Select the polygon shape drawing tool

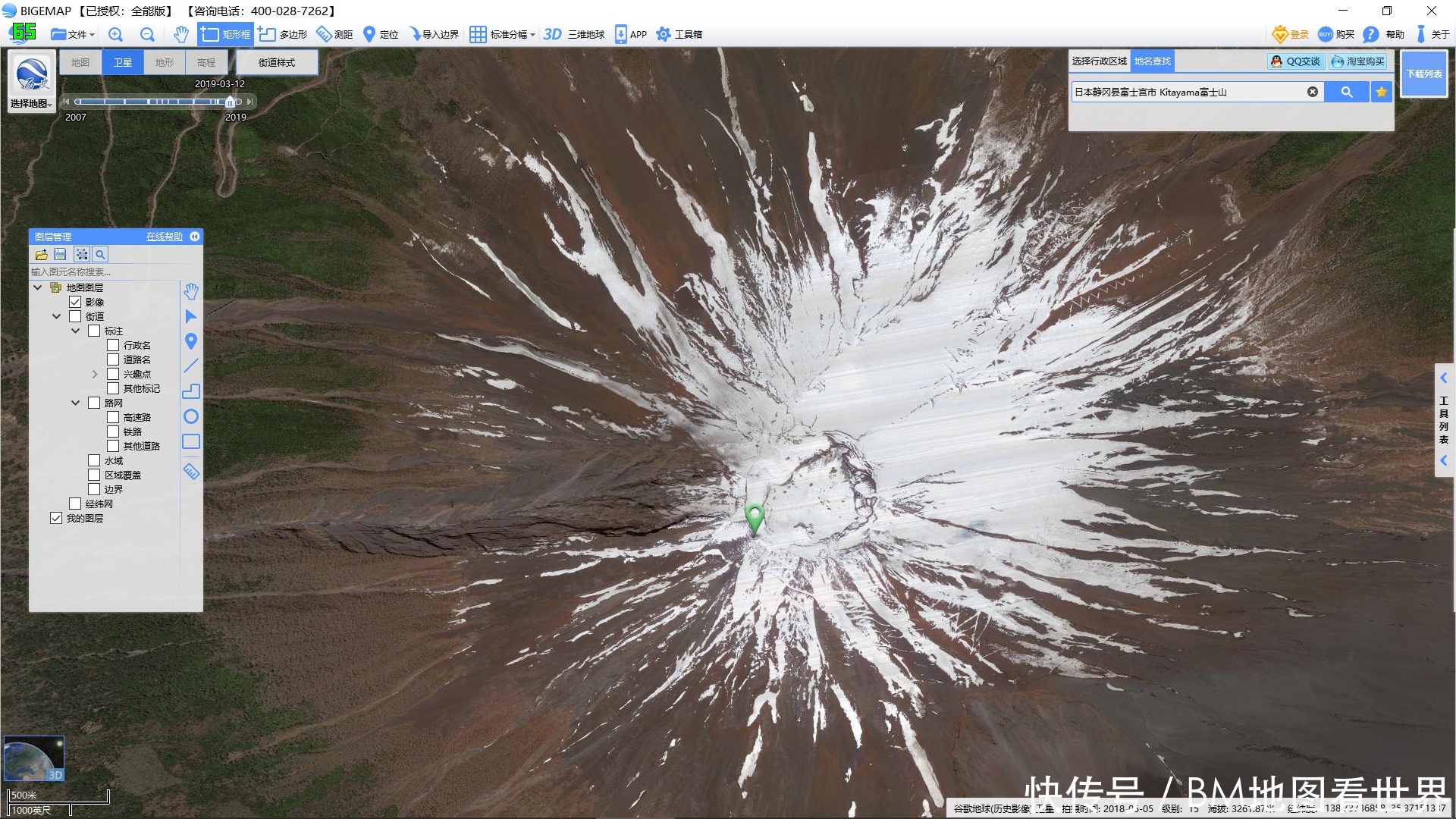[191, 391]
